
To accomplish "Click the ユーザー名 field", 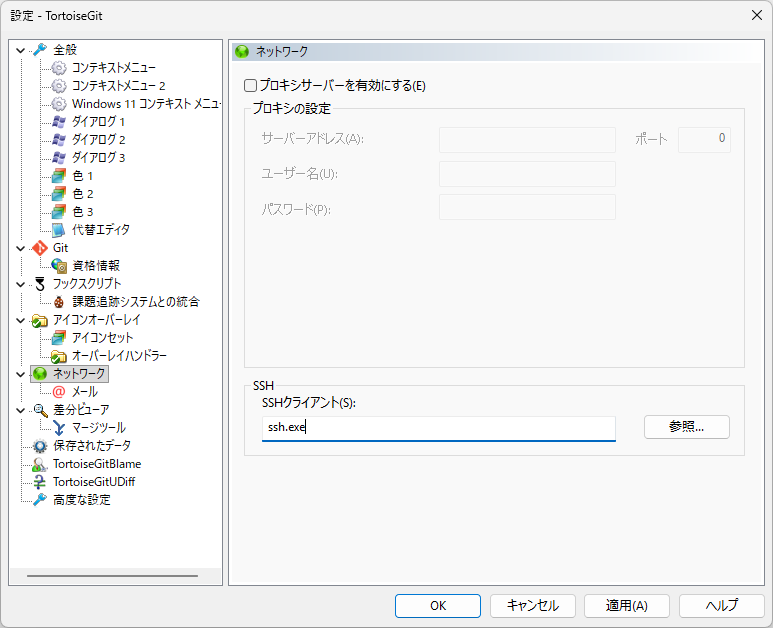I will [527, 174].
